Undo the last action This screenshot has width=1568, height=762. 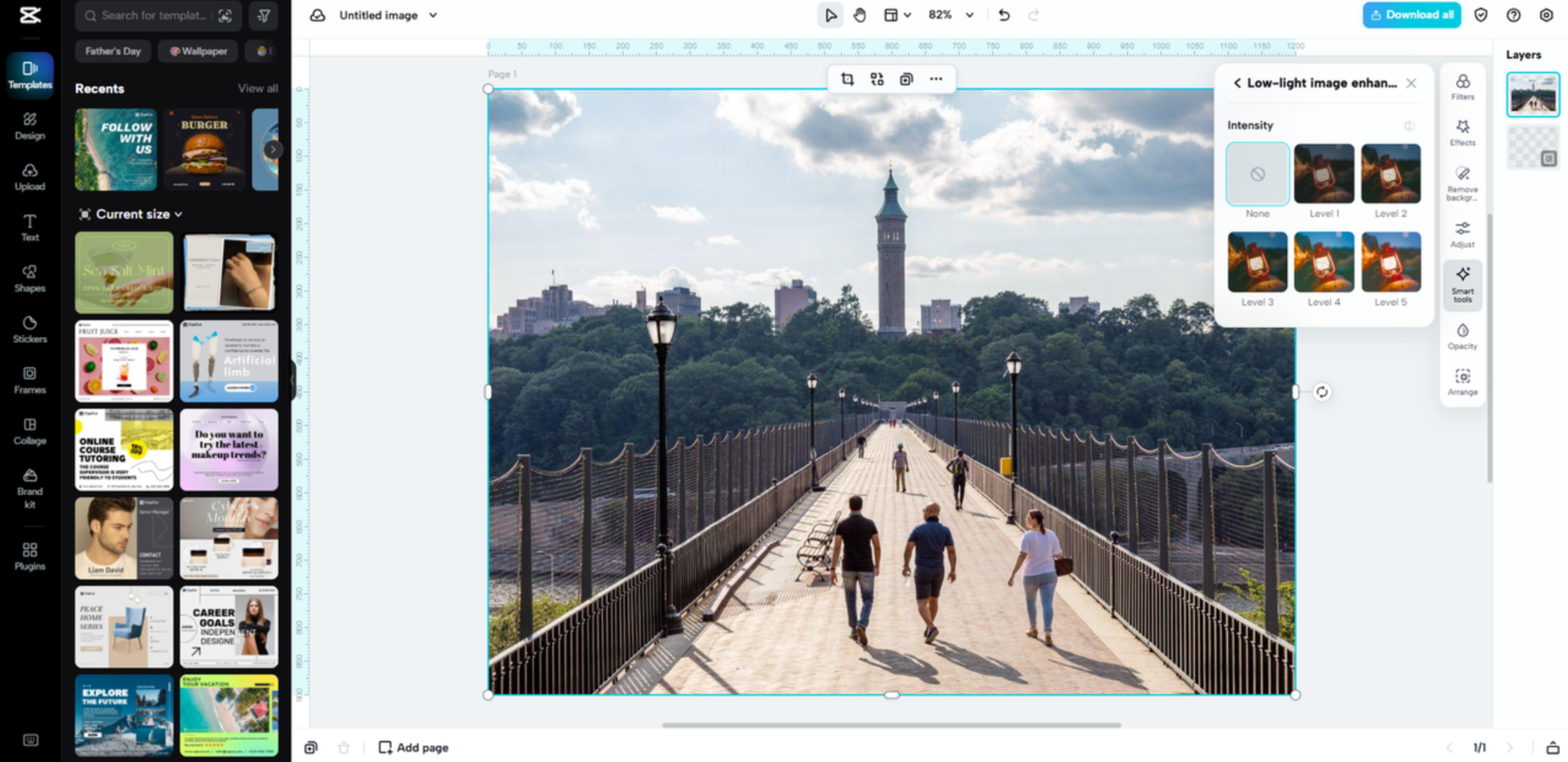(x=1004, y=15)
